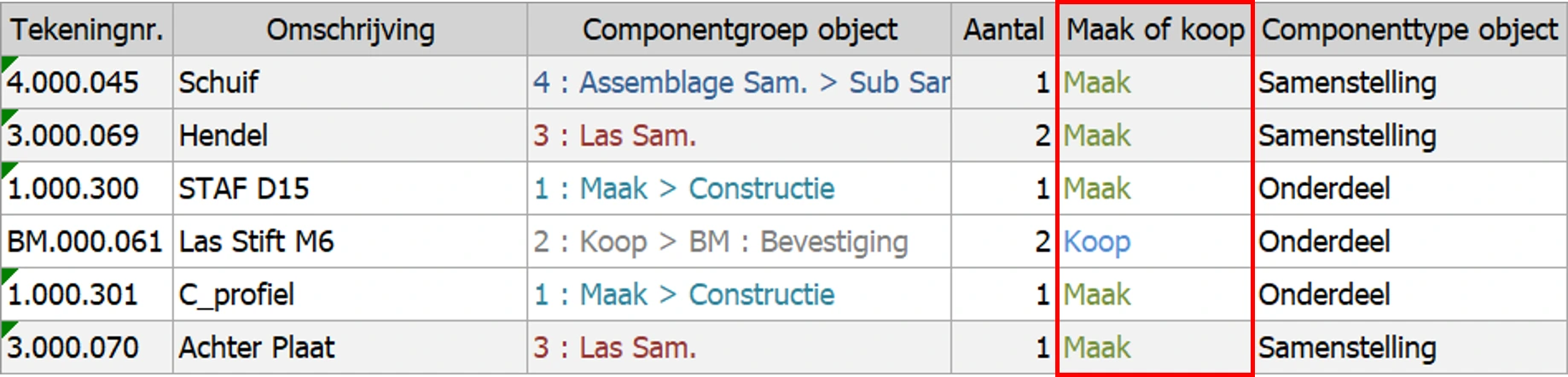Click drawing number 3.000.070
Screen dimensions: 1568x377
(x=73, y=347)
